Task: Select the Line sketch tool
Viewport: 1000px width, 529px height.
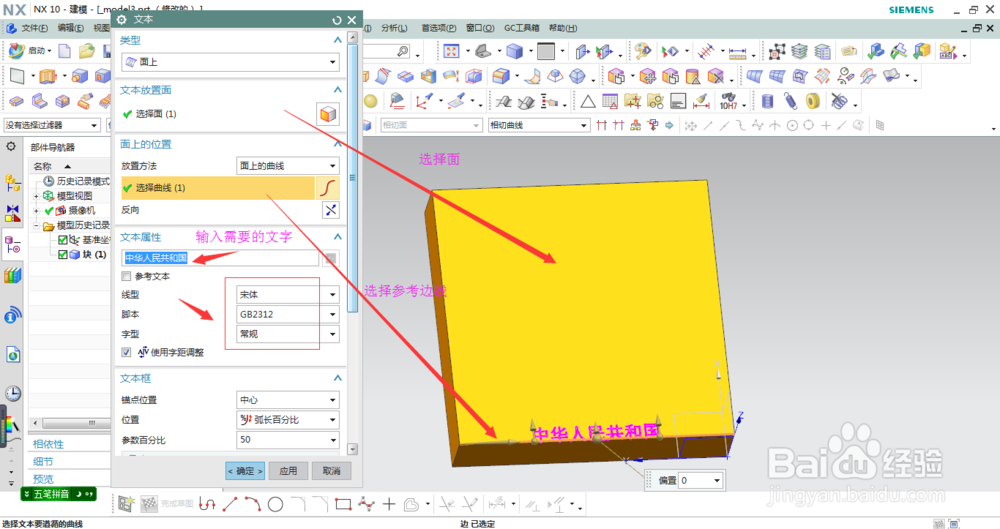Action: [x=230, y=504]
